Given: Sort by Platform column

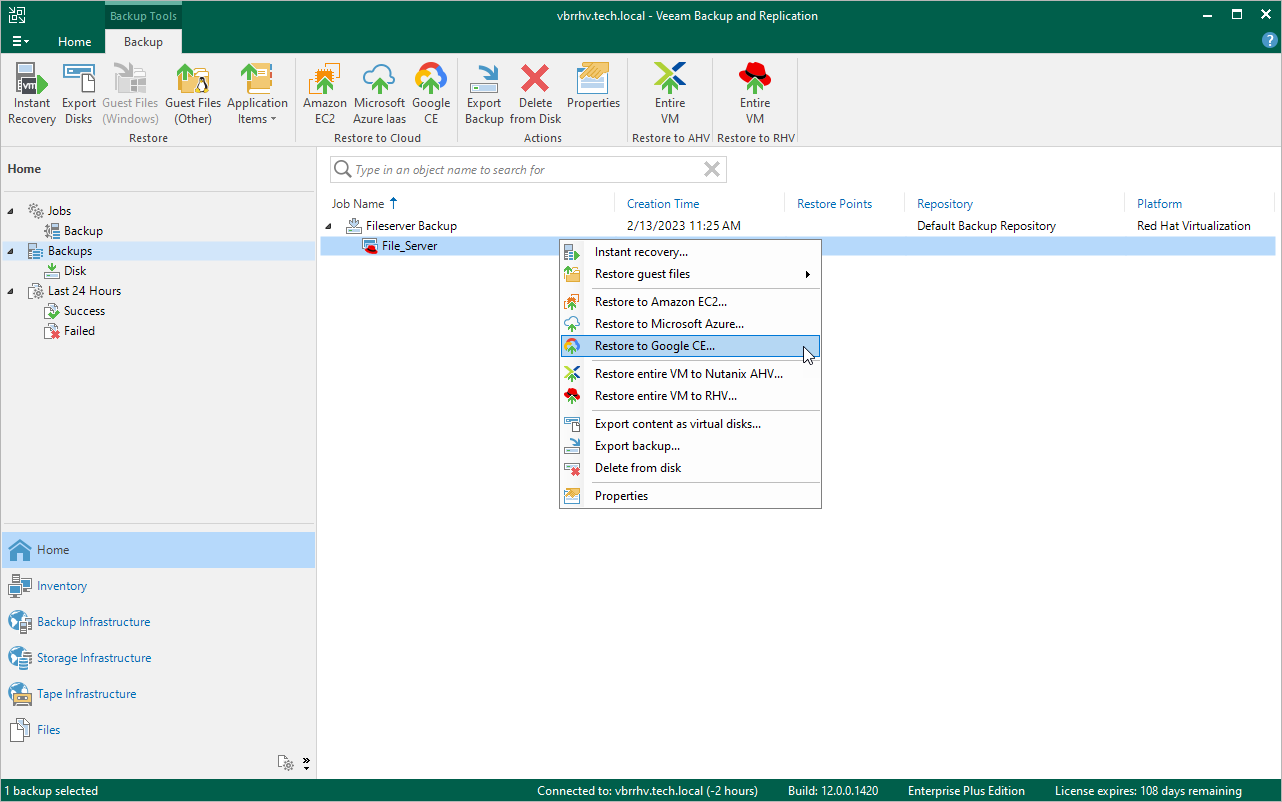Looking at the screenshot, I should tap(1159, 204).
